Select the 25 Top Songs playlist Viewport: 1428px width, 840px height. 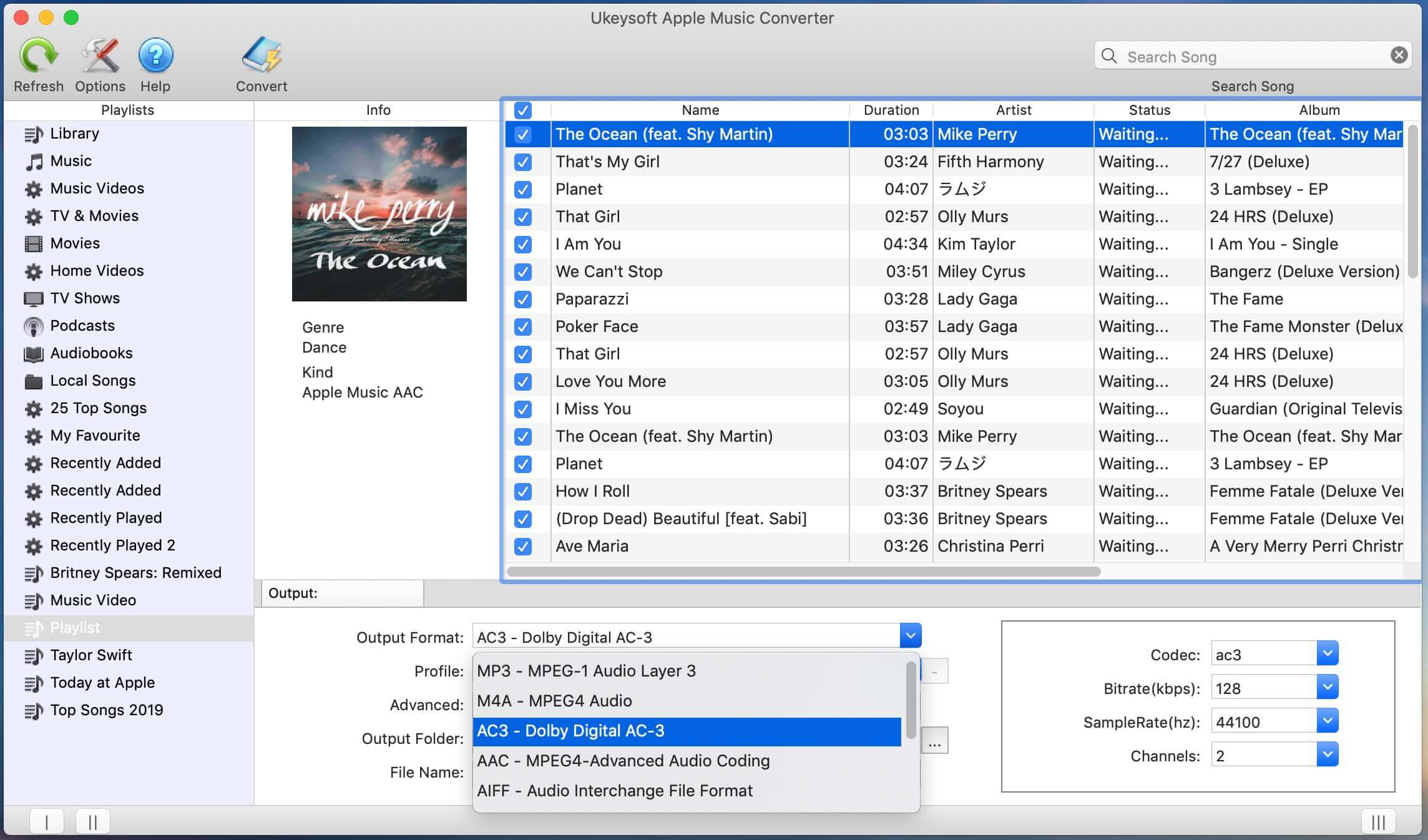(99, 407)
